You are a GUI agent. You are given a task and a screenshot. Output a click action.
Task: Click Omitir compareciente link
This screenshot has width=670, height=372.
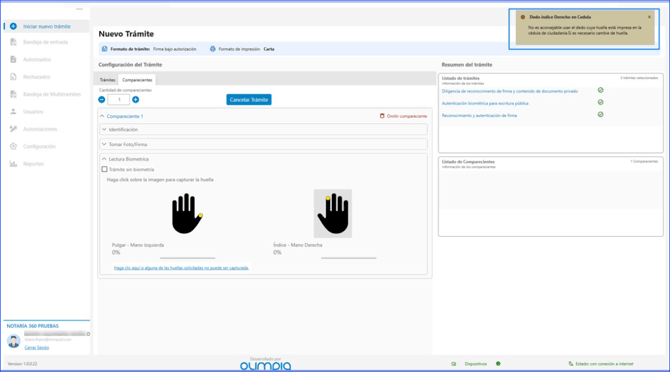pyautogui.click(x=407, y=116)
